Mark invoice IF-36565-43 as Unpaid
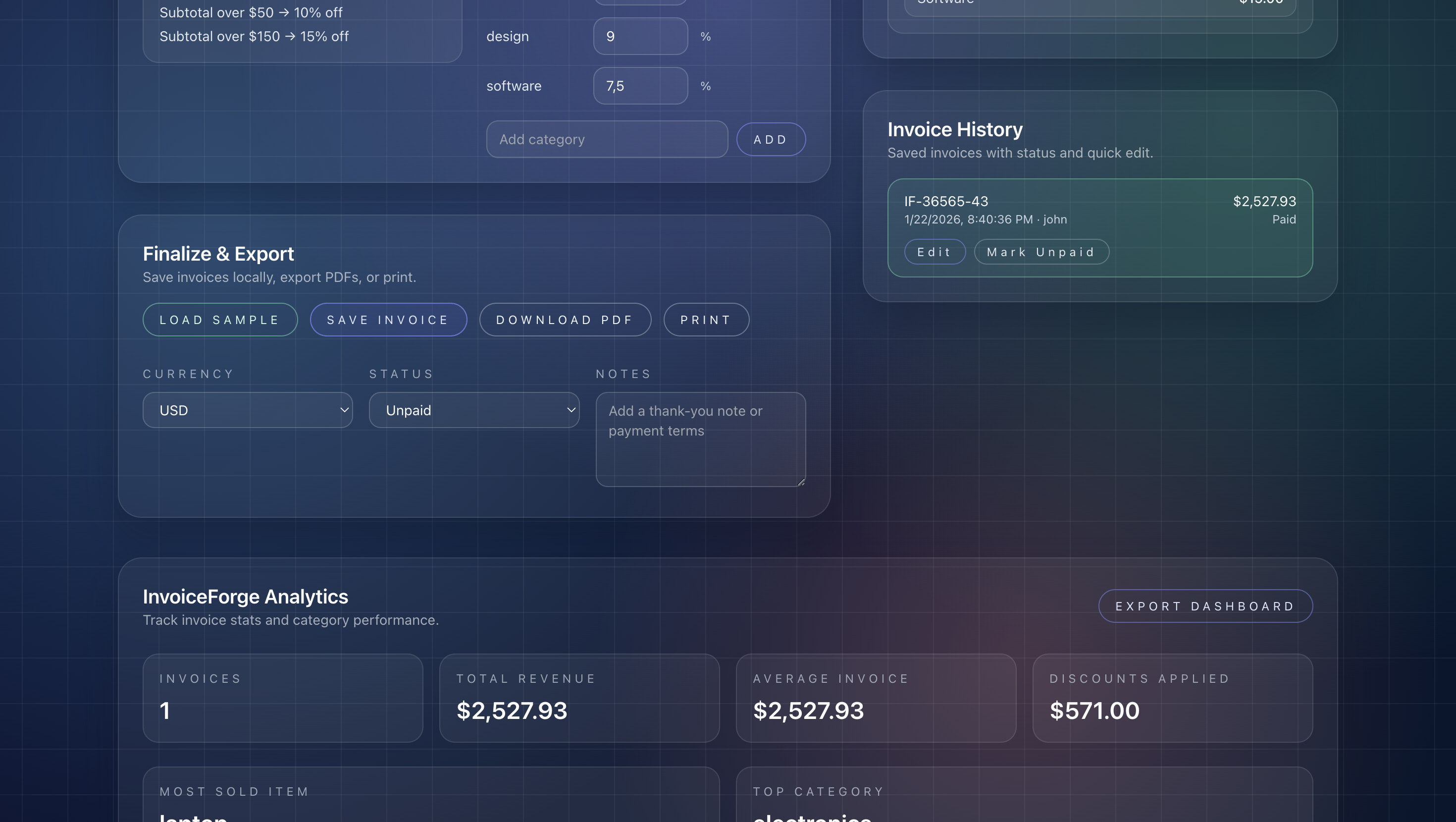 pyautogui.click(x=1040, y=252)
